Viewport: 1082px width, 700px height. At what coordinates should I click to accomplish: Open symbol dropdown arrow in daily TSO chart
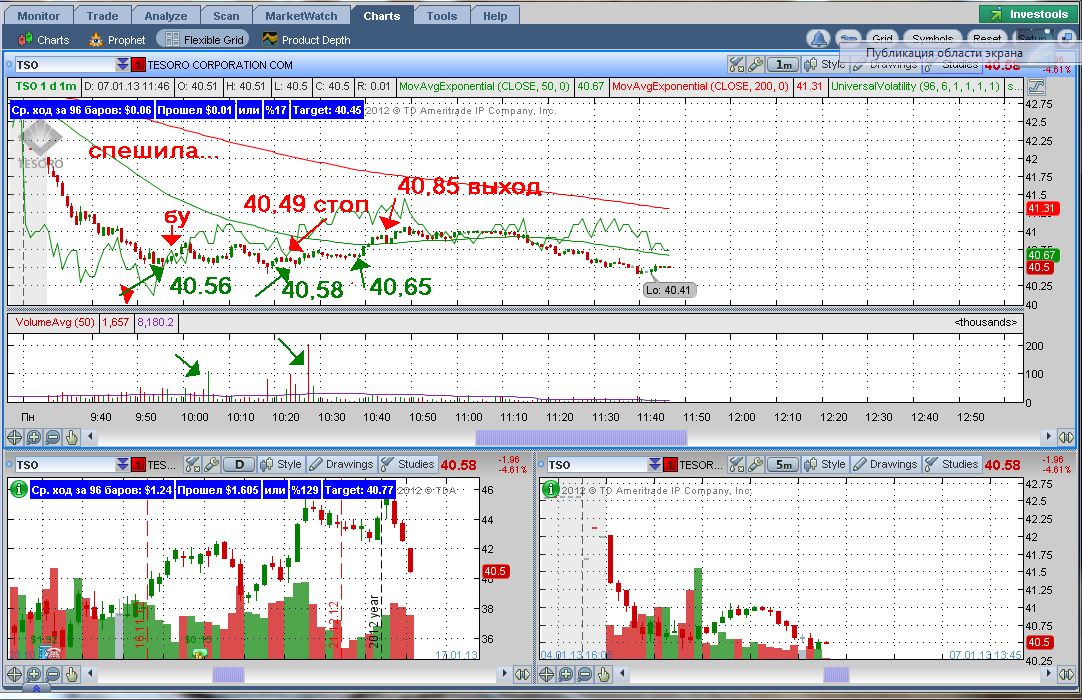(x=122, y=465)
